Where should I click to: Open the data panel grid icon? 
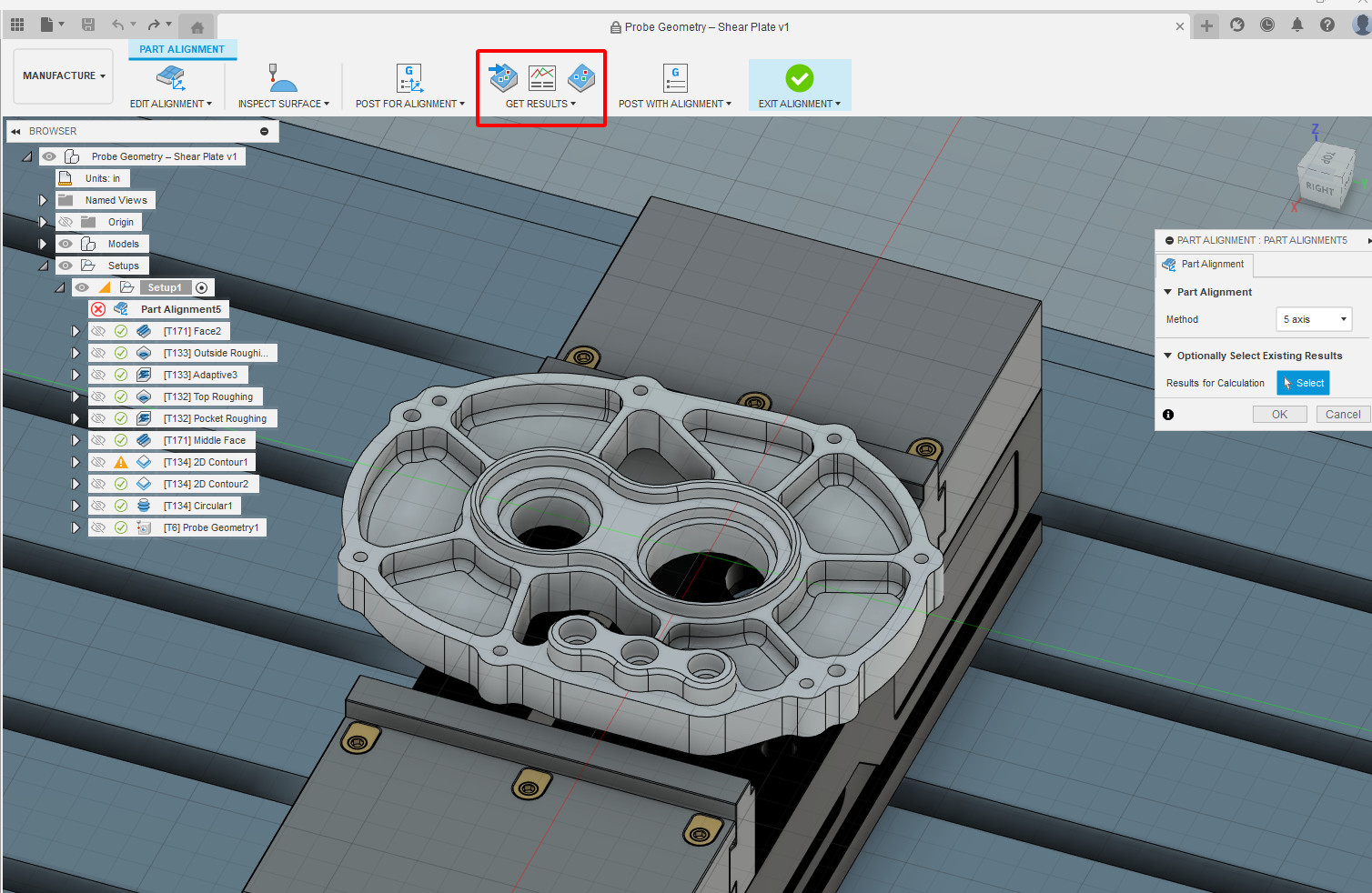(x=17, y=25)
